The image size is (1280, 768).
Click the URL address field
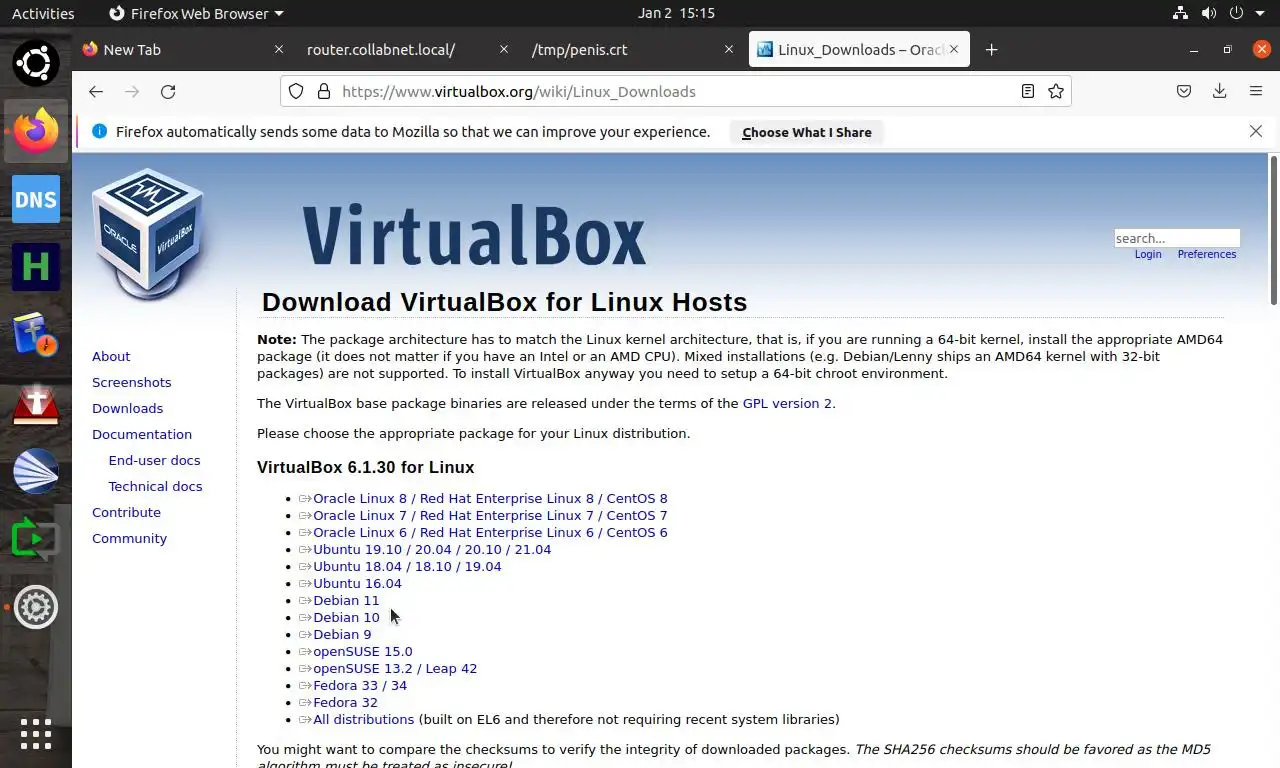(x=675, y=91)
